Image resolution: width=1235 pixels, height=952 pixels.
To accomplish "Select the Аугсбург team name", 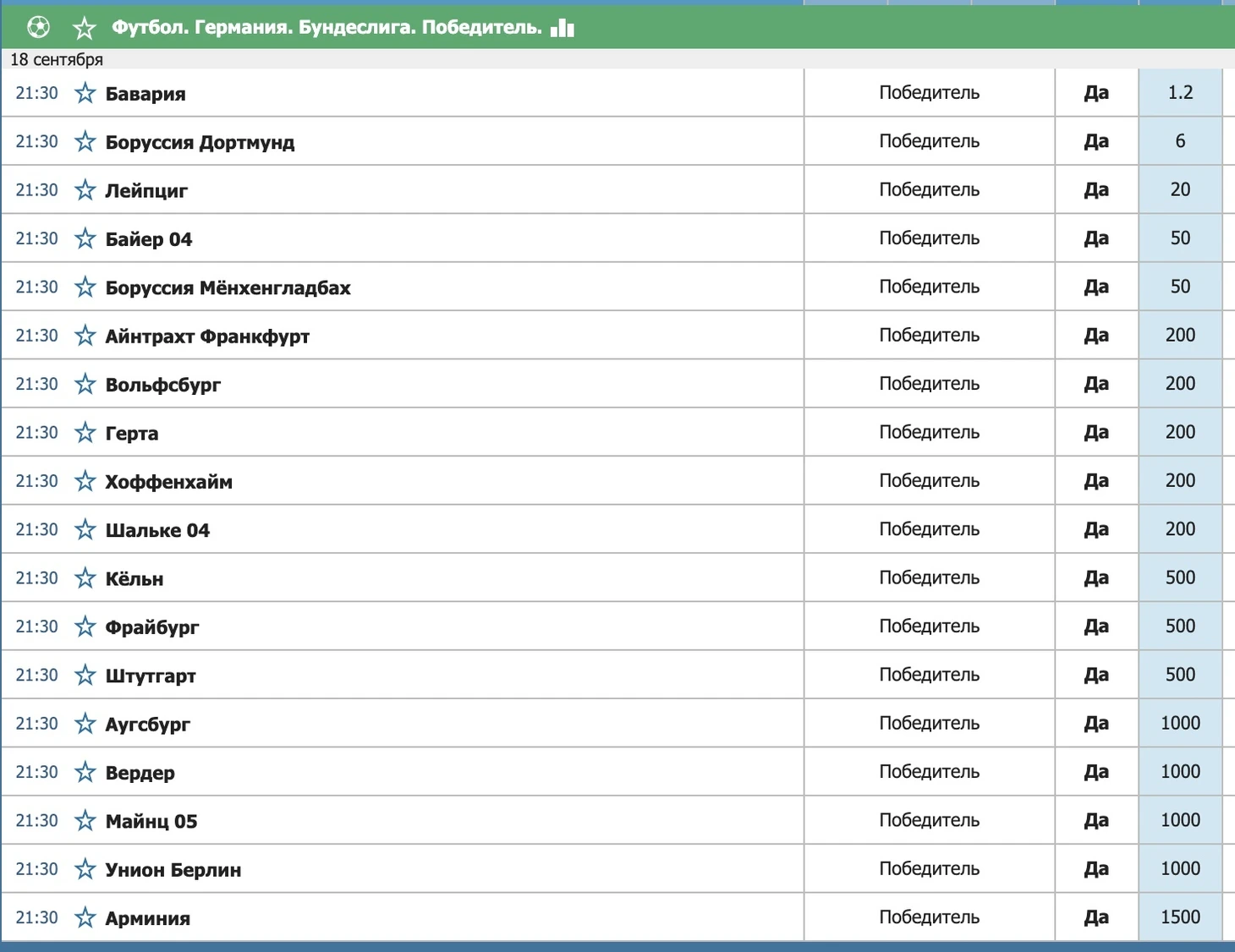I will tap(148, 725).
